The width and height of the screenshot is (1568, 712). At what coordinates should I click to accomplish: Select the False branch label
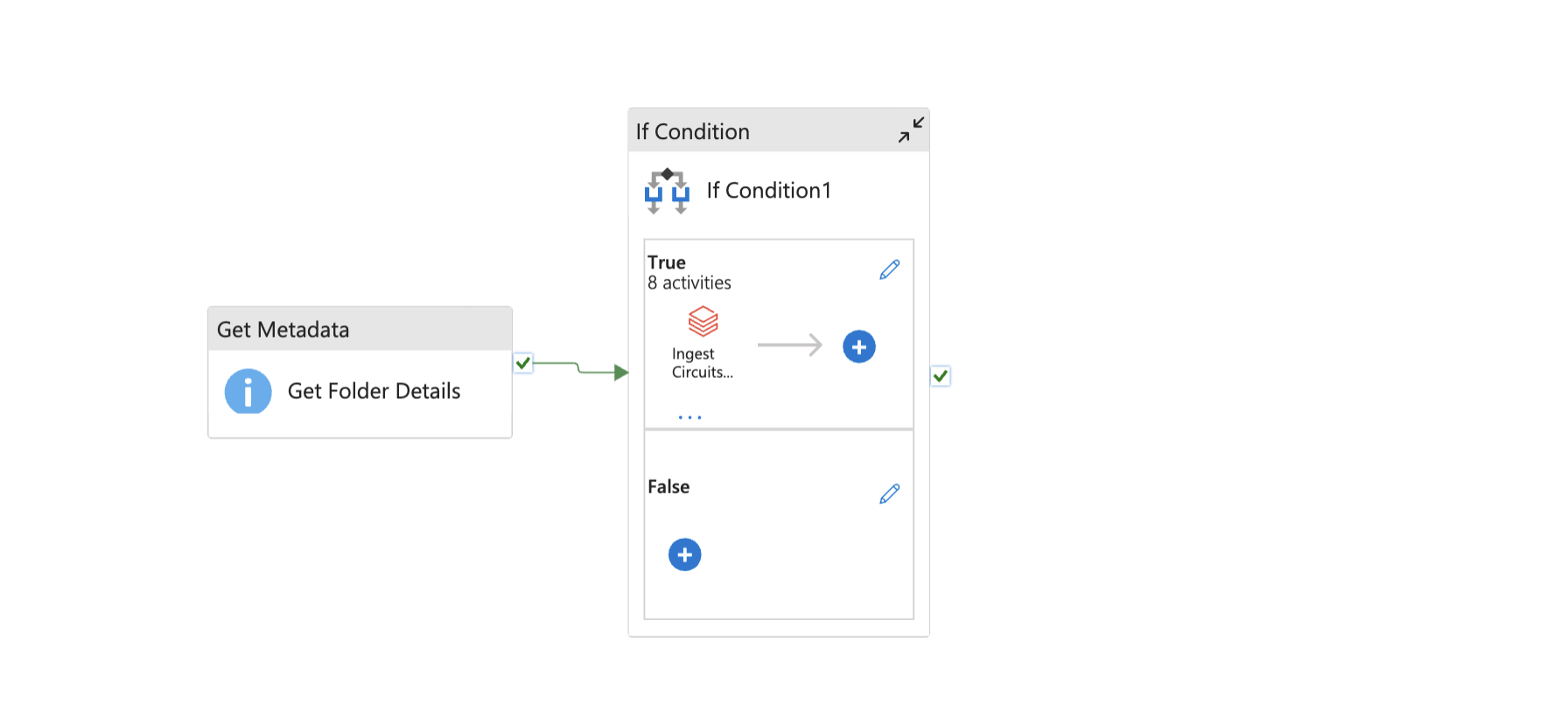click(x=668, y=487)
